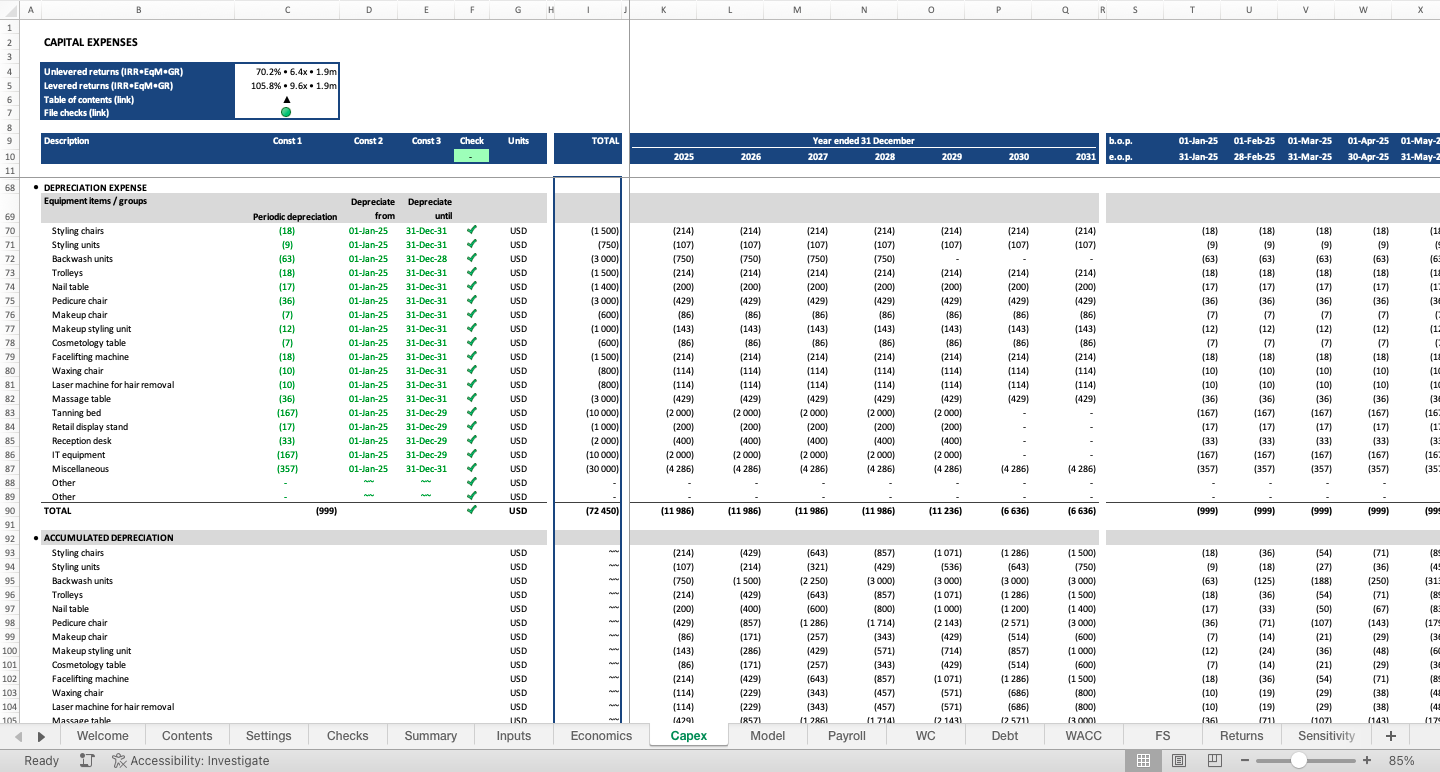The height and width of the screenshot is (772, 1440).
Task: Click the Laser machine for hair removal label in row 81
Action: [113, 384]
